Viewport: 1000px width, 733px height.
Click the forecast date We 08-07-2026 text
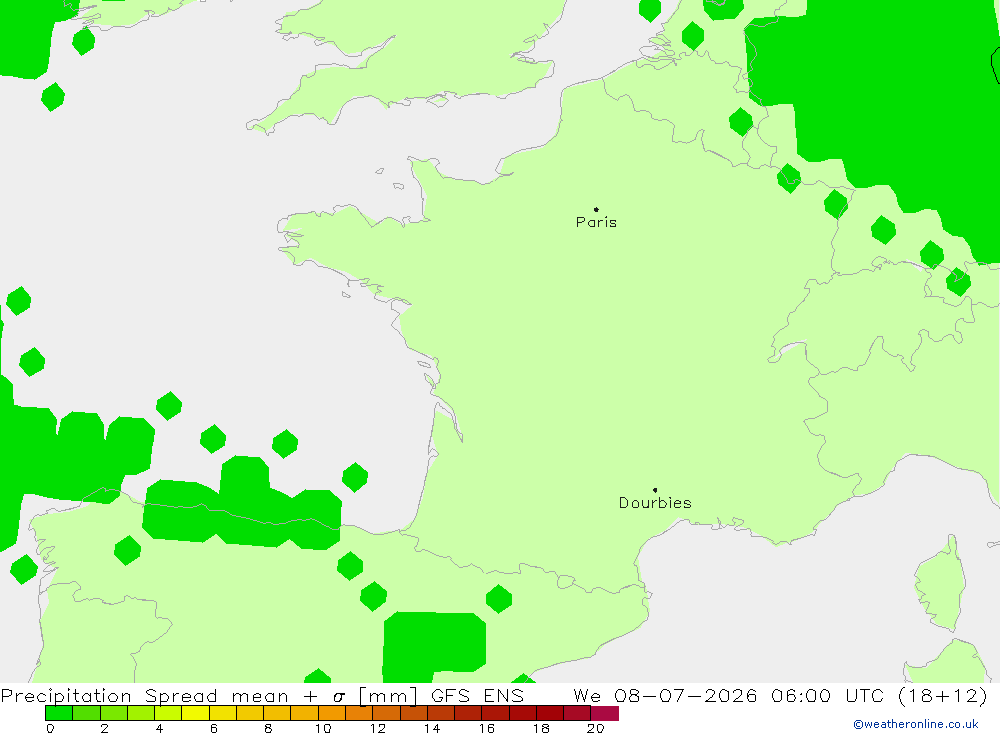pos(665,695)
